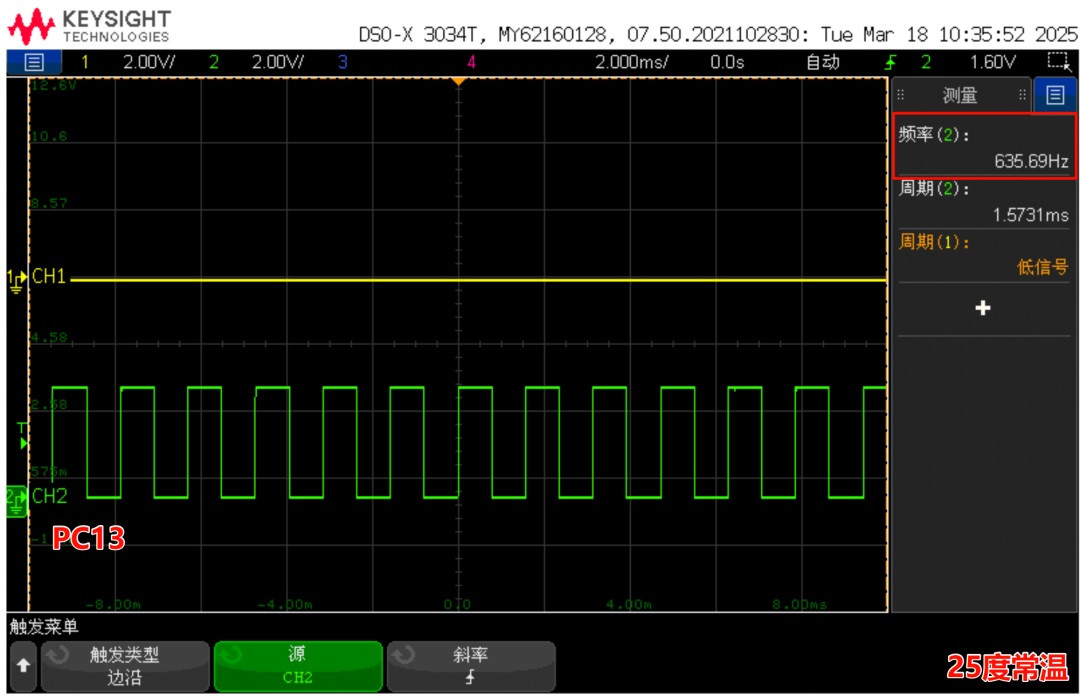Select the CH2 ground reference marker

pyautogui.click(x=16, y=497)
